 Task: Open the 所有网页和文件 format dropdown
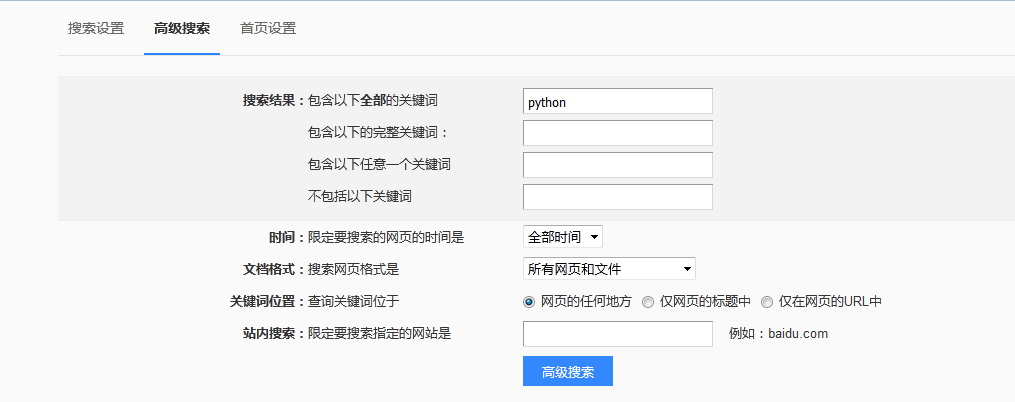(609, 268)
